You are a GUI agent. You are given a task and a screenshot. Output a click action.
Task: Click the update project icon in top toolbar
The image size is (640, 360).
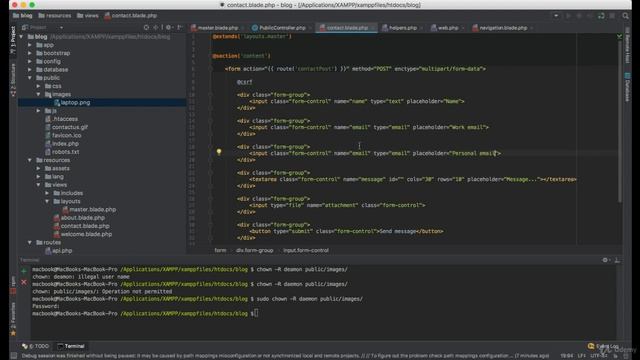pyautogui.click(x=601, y=16)
